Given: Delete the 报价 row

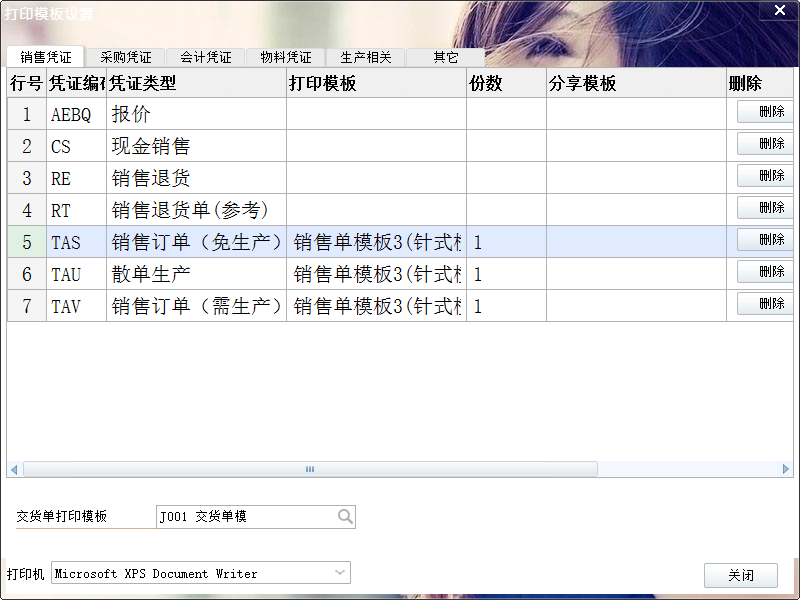Looking at the screenshot, I should tap(766, 112).
